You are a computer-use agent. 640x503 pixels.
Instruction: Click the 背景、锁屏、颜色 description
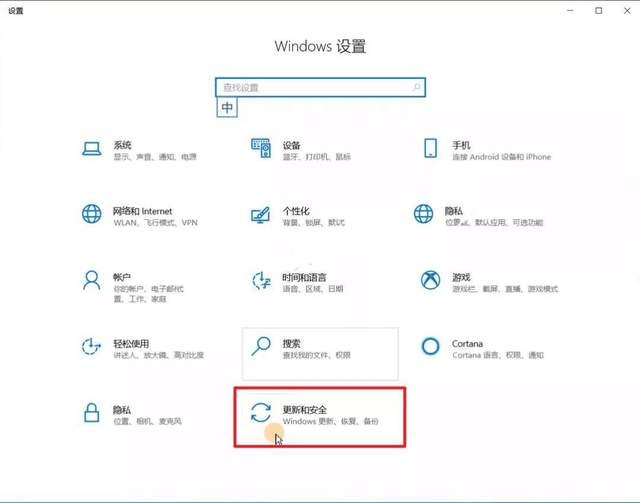[314, 223]
